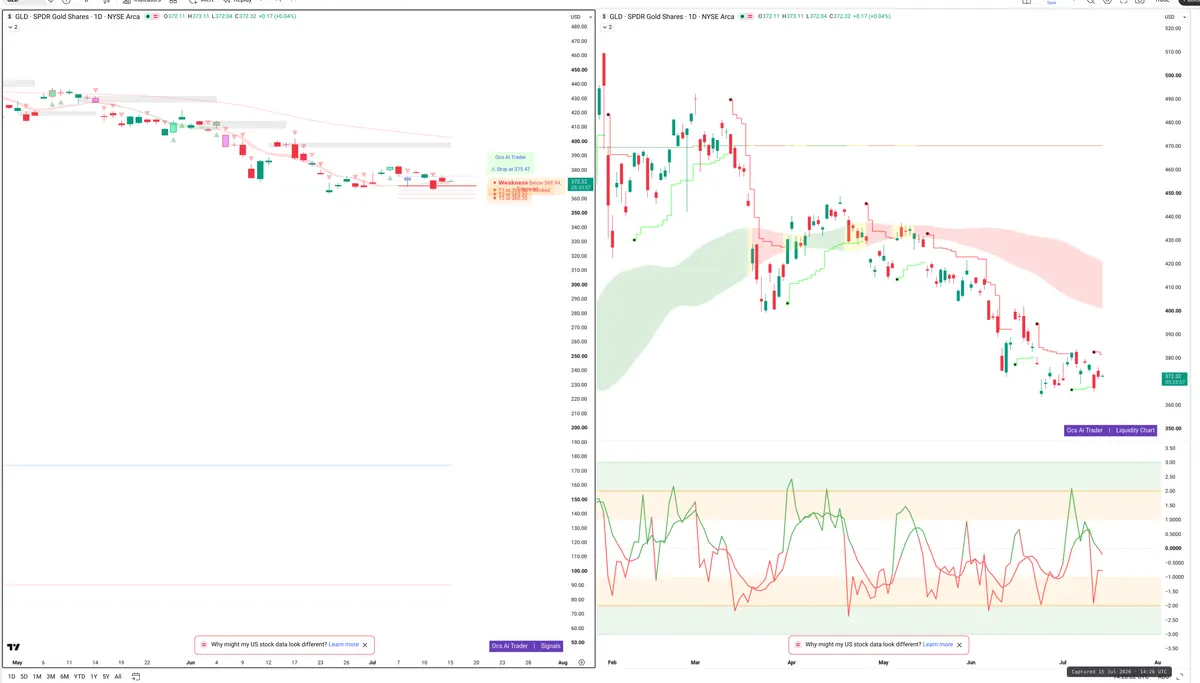Click the left chart's symbol currency $ icon

click(x=9, y=17)
